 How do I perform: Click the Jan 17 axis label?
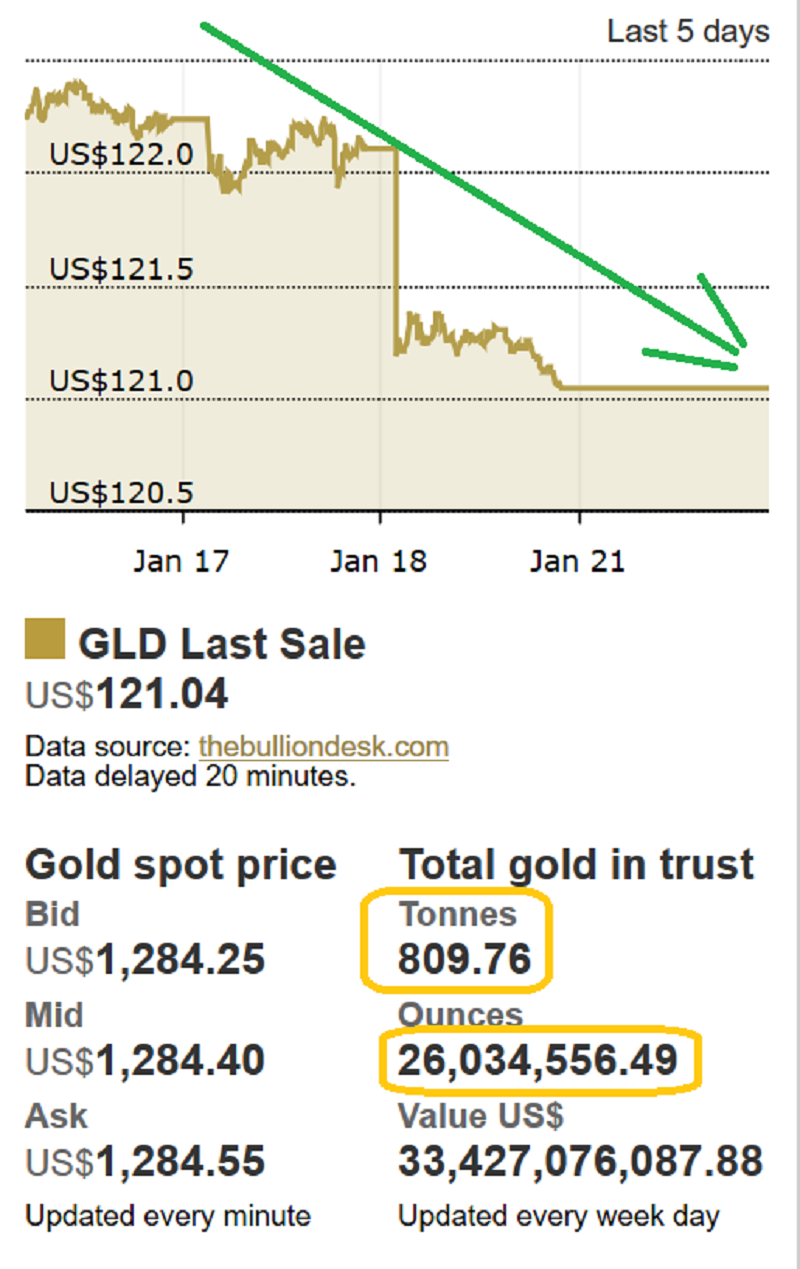180,561
